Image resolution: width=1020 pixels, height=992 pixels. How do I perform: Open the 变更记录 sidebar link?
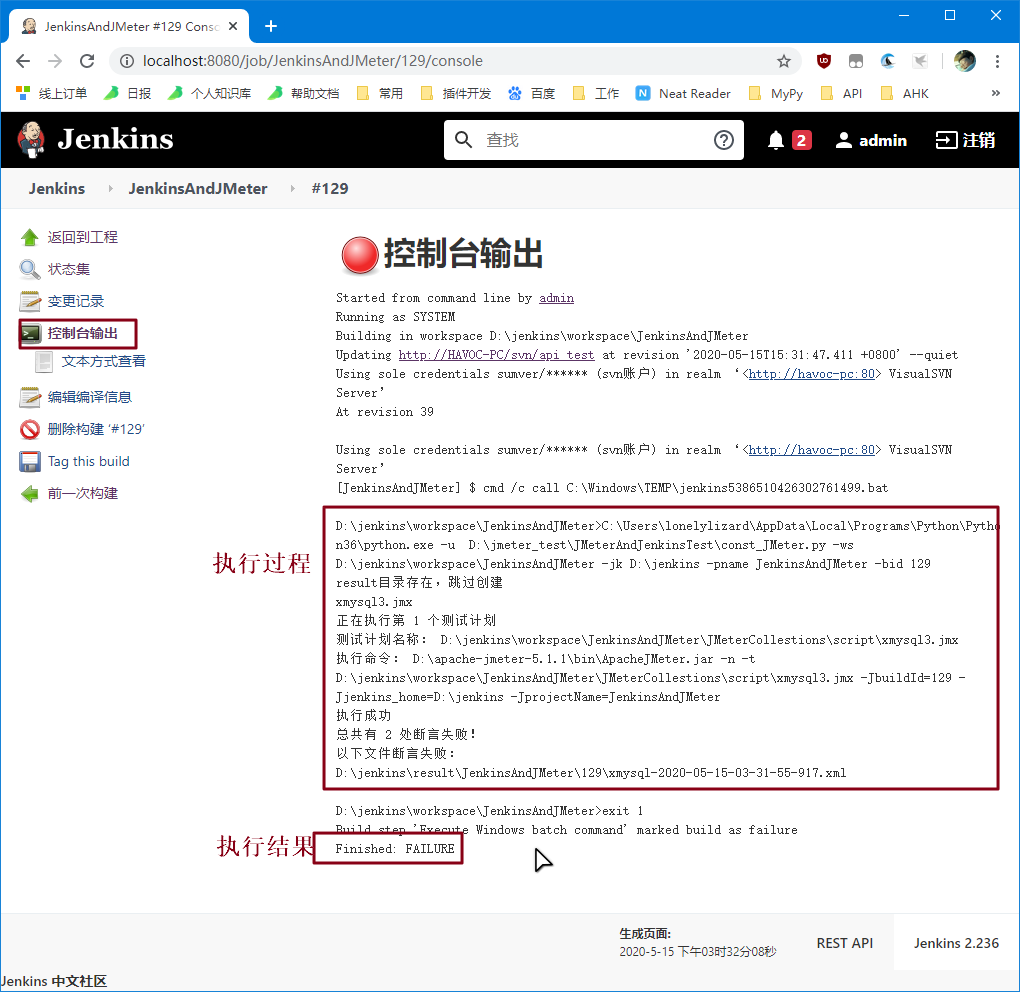click(75, 301)
